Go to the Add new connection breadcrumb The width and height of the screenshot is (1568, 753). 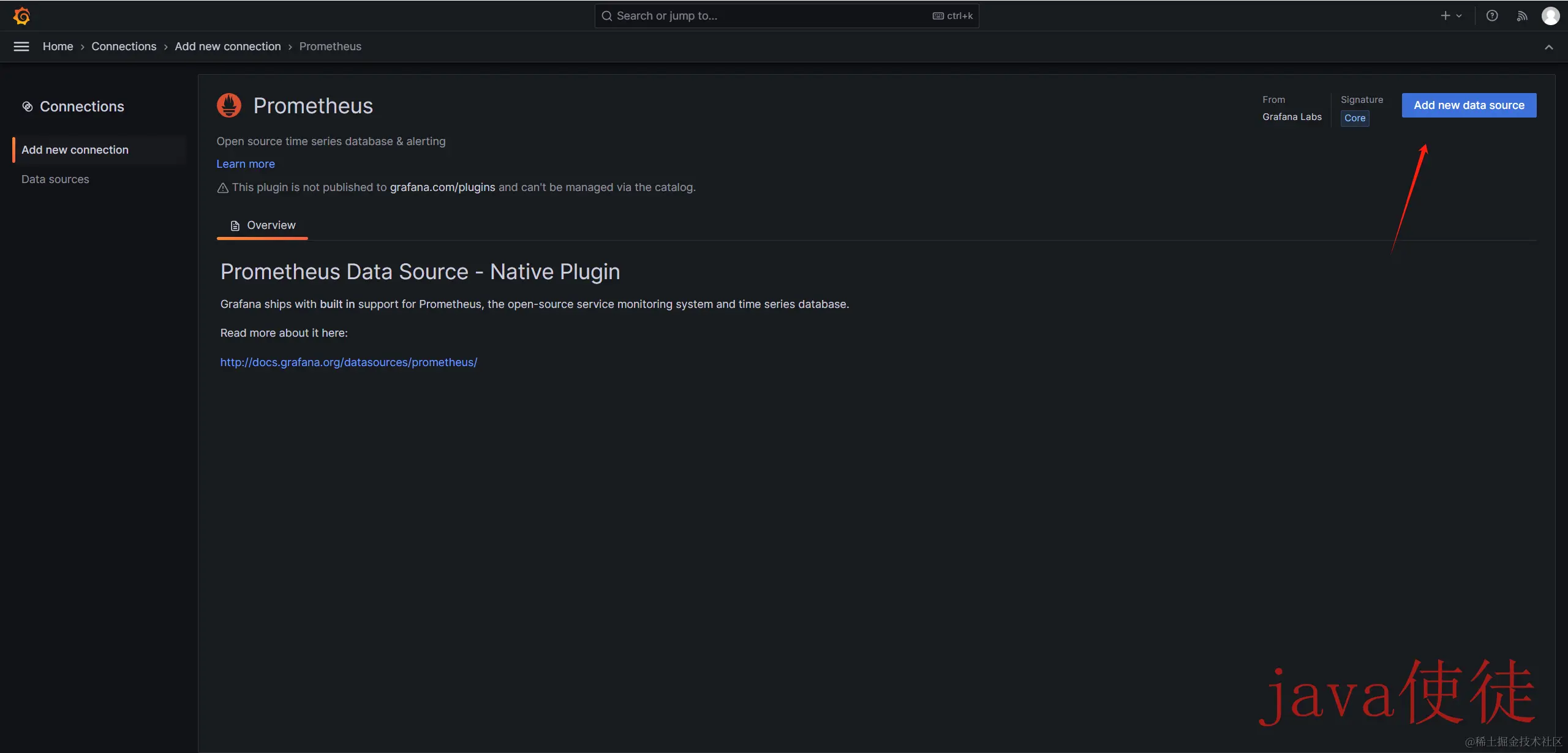(228, 47)
